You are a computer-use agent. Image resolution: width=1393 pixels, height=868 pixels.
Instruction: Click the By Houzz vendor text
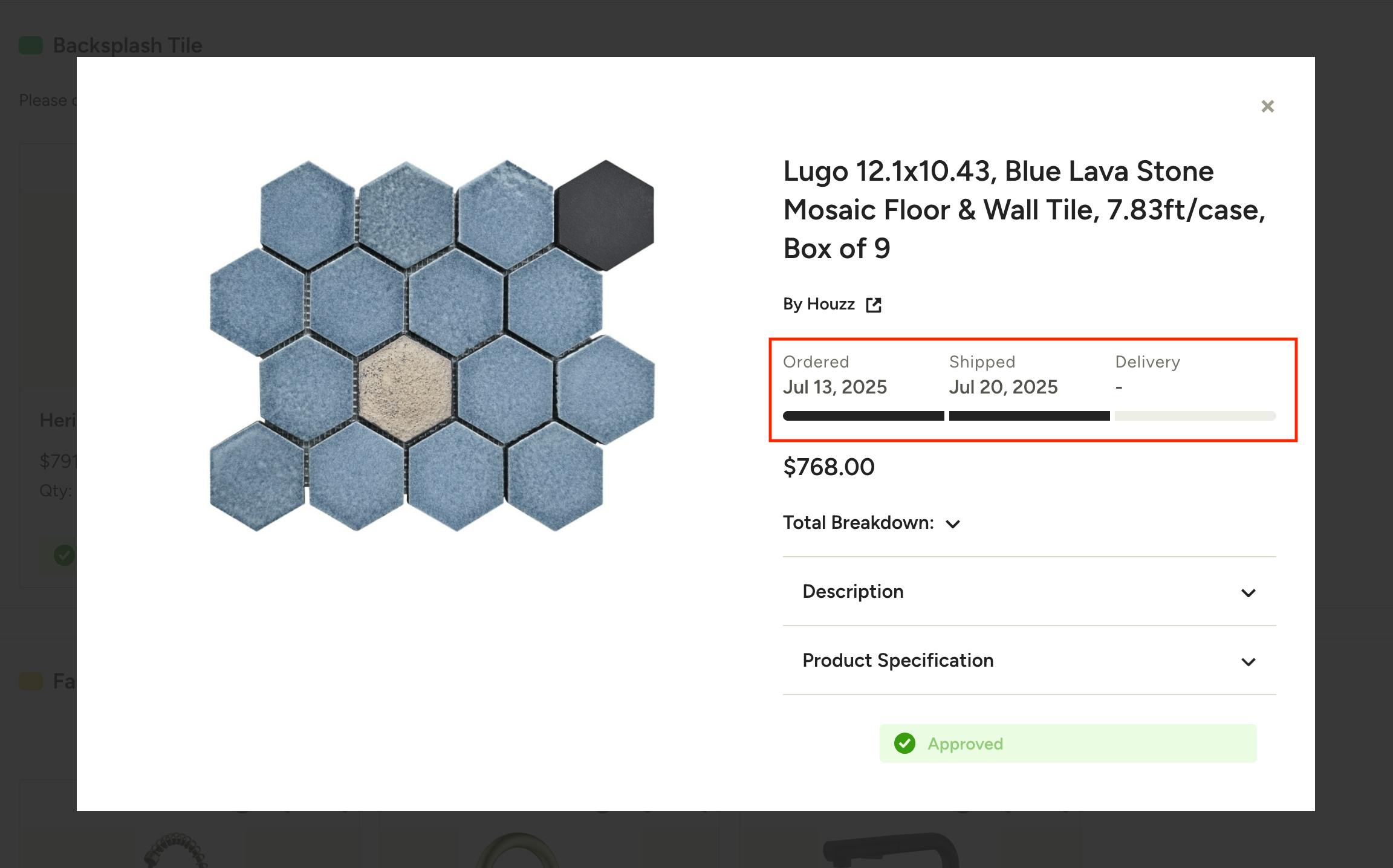[x=819, y=304]
